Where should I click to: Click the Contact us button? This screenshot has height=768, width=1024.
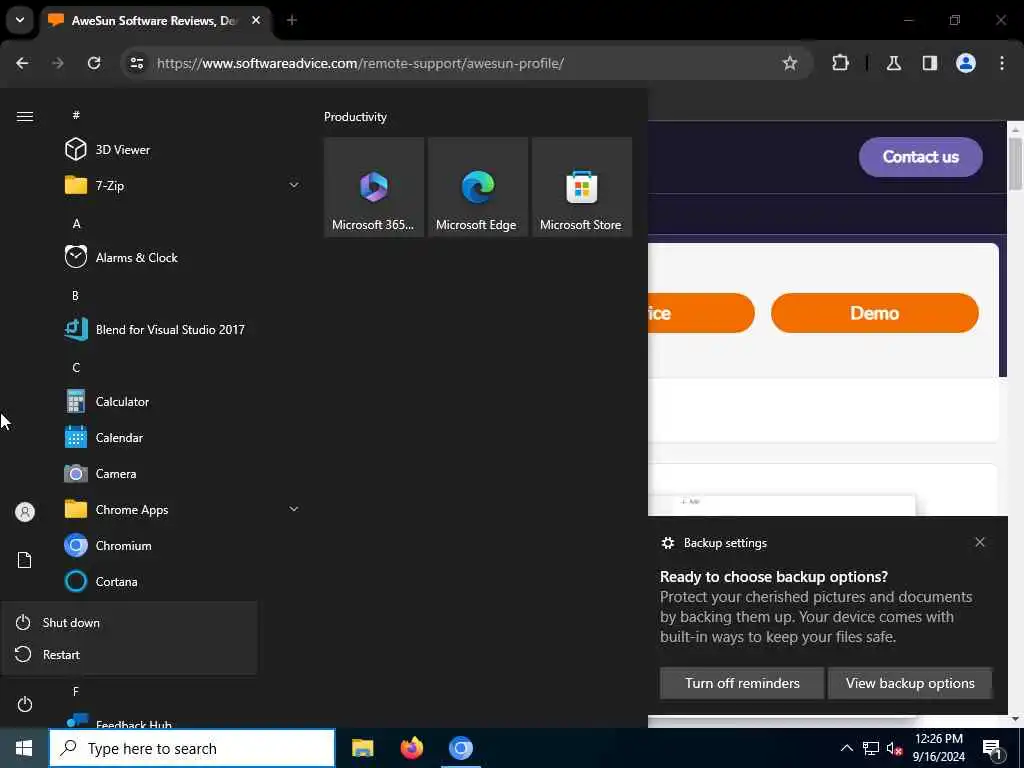pos(920,157)
